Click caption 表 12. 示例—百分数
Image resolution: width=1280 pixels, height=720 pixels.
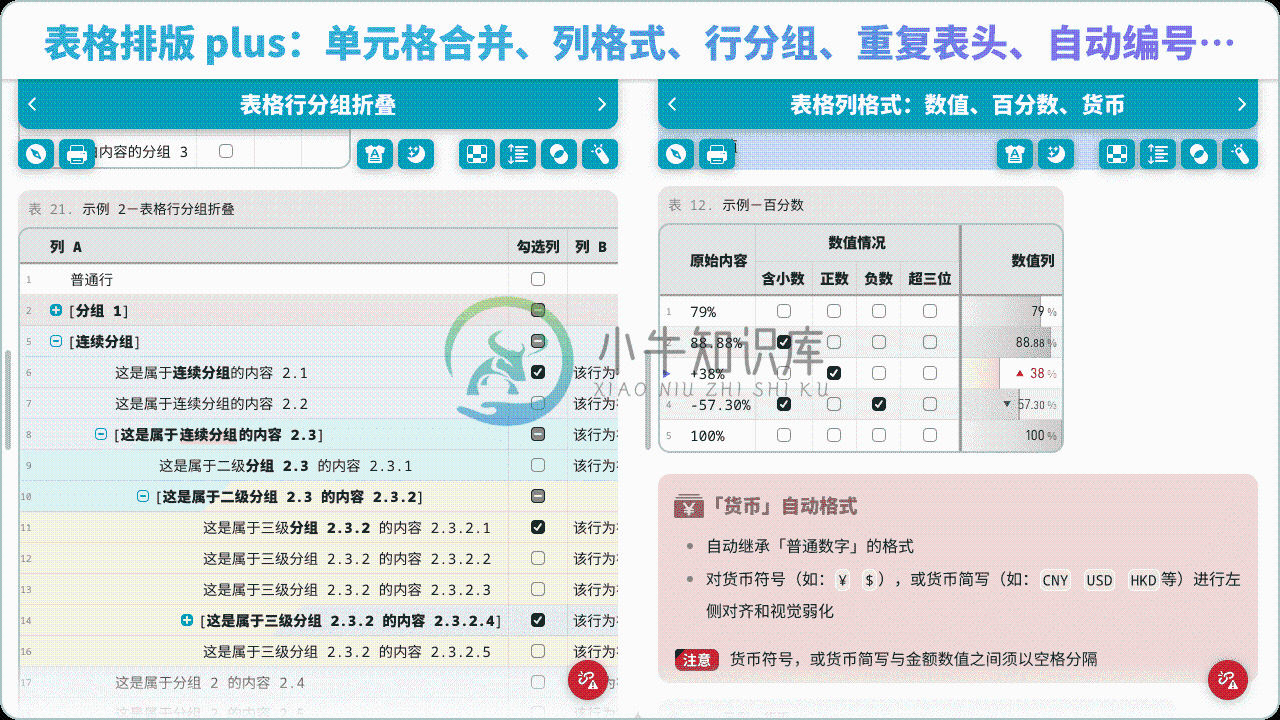coord(736,205)
